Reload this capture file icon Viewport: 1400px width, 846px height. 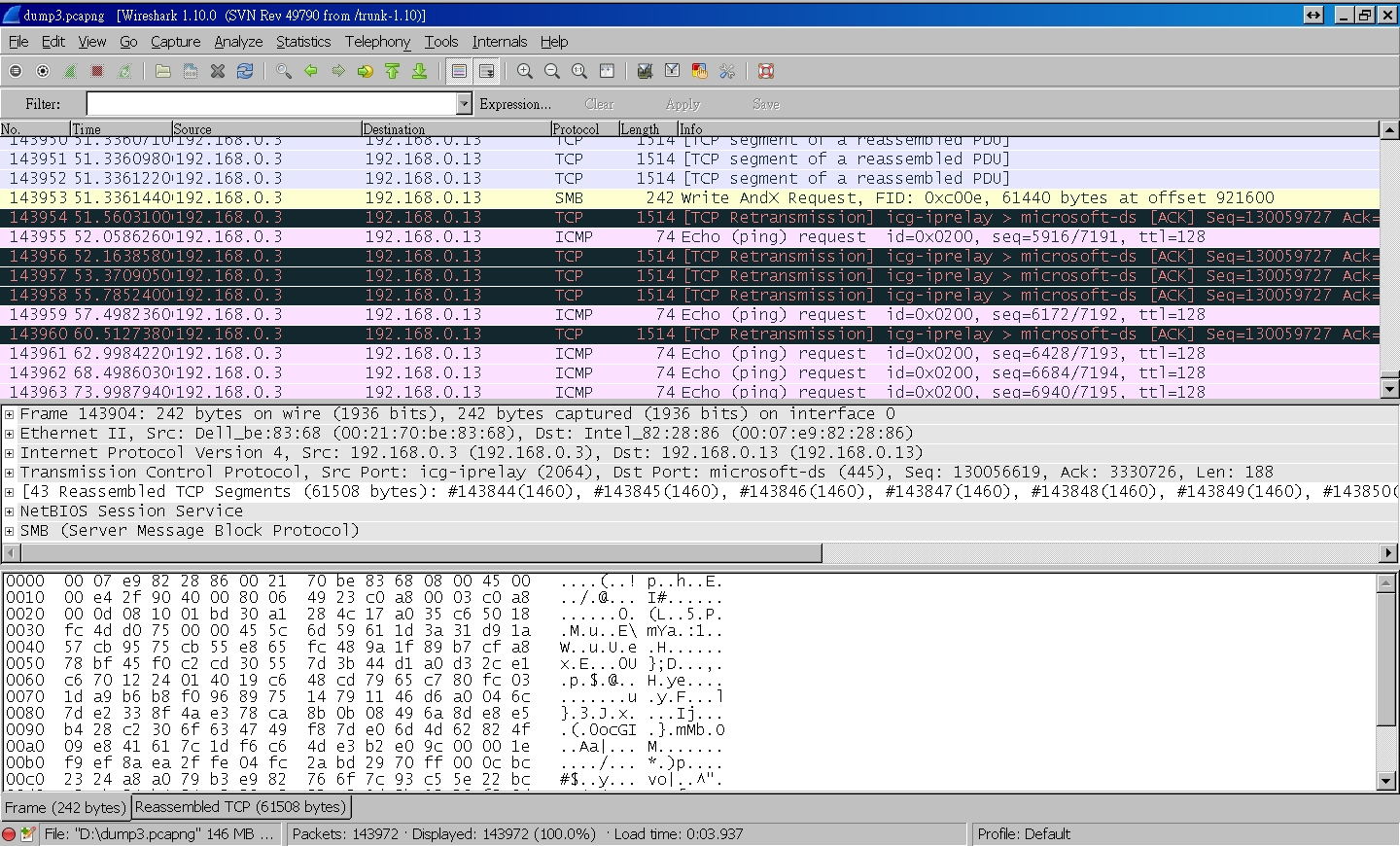click(245, 71)
